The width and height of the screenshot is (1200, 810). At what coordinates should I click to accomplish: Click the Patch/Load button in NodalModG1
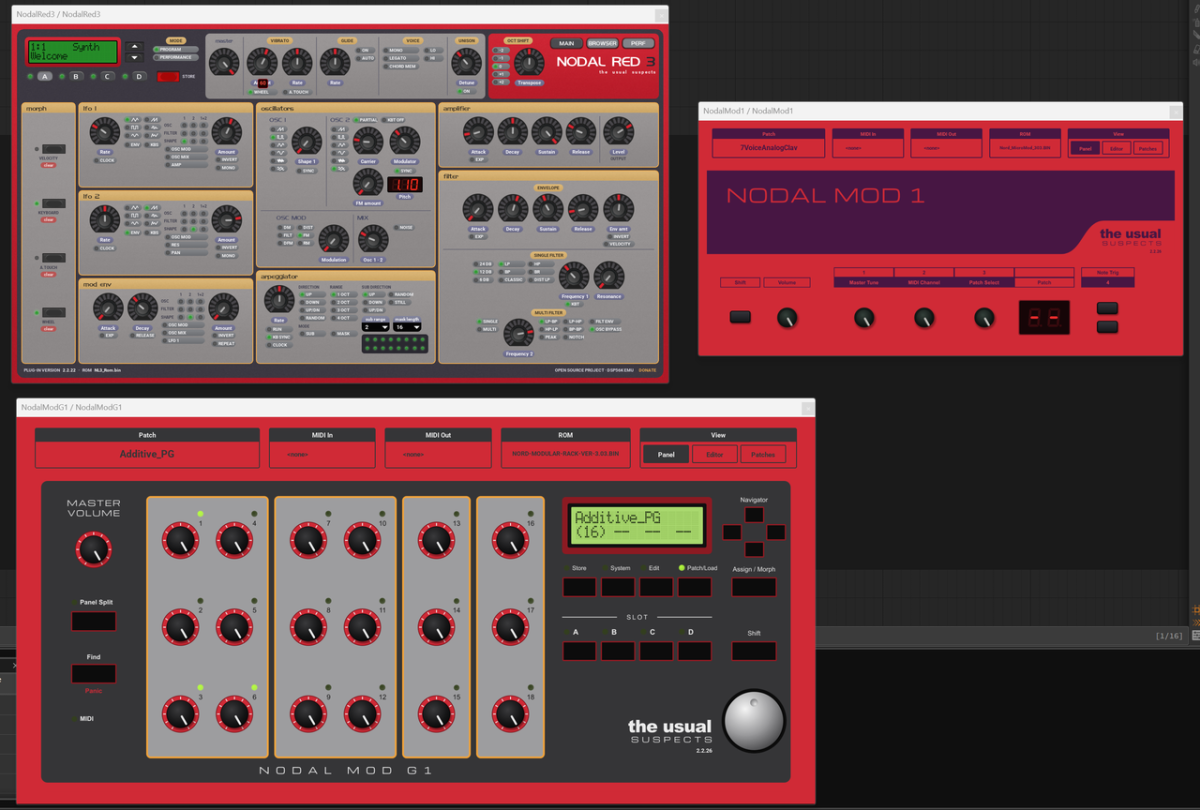pos(695,587)
